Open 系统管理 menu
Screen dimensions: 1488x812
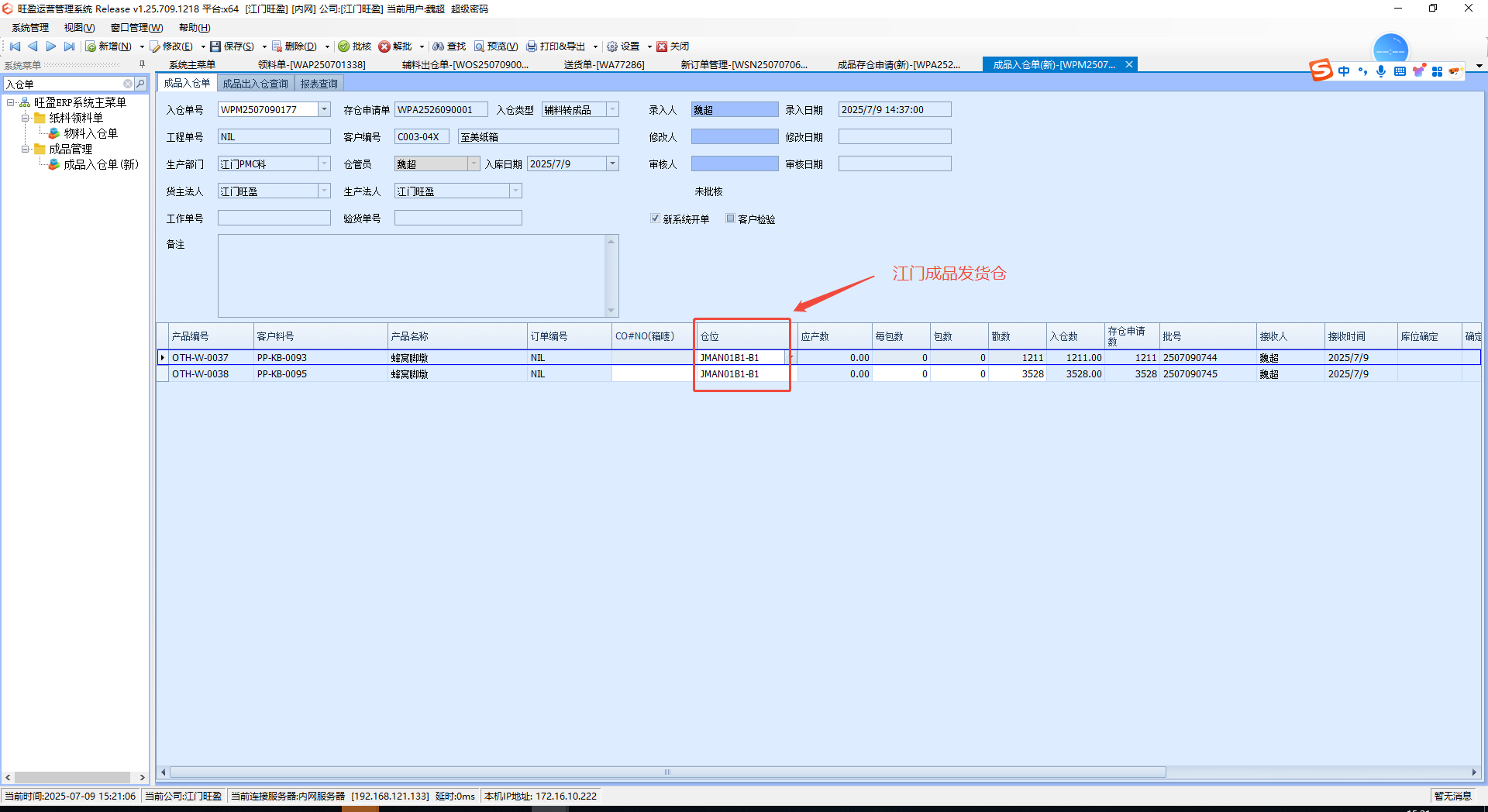[30, 28]
